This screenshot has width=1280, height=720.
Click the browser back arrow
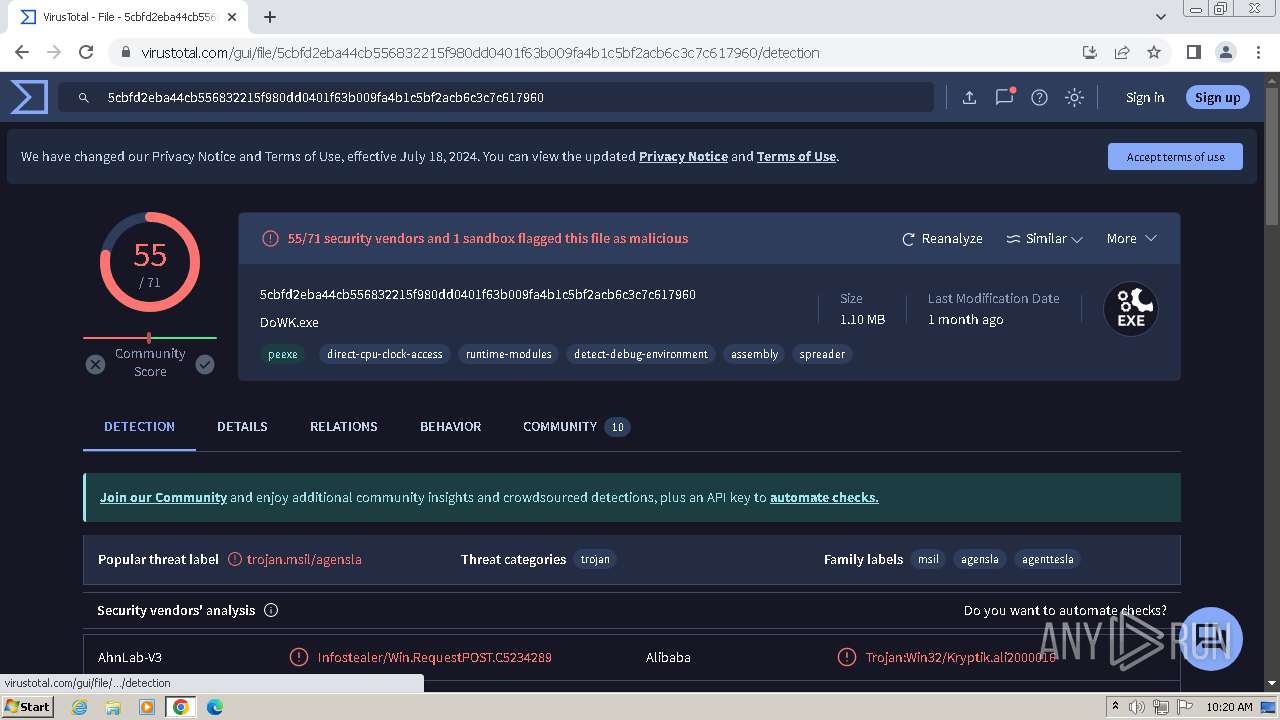22,52
